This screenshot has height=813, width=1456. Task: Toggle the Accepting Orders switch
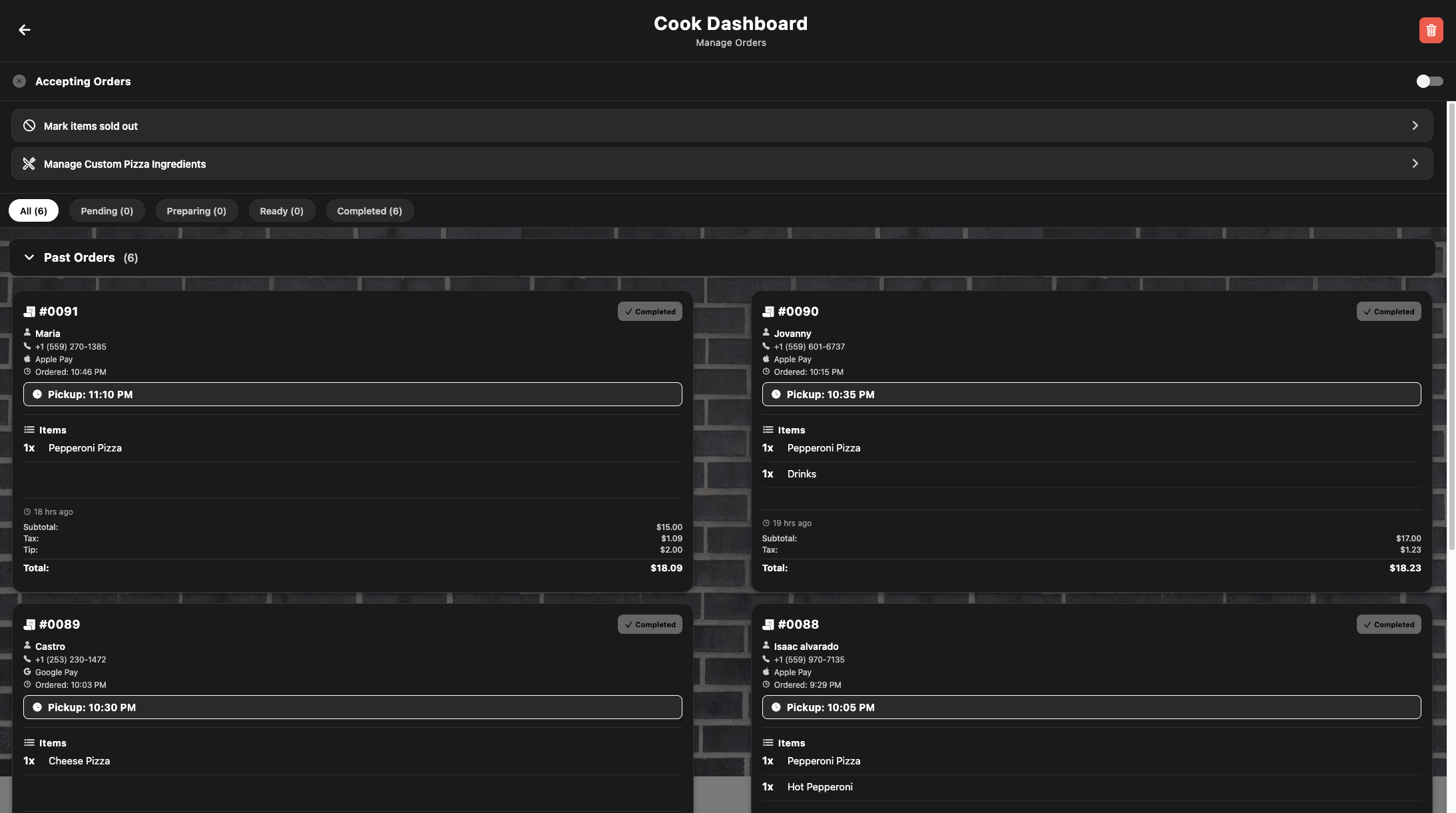(1429, 81)
